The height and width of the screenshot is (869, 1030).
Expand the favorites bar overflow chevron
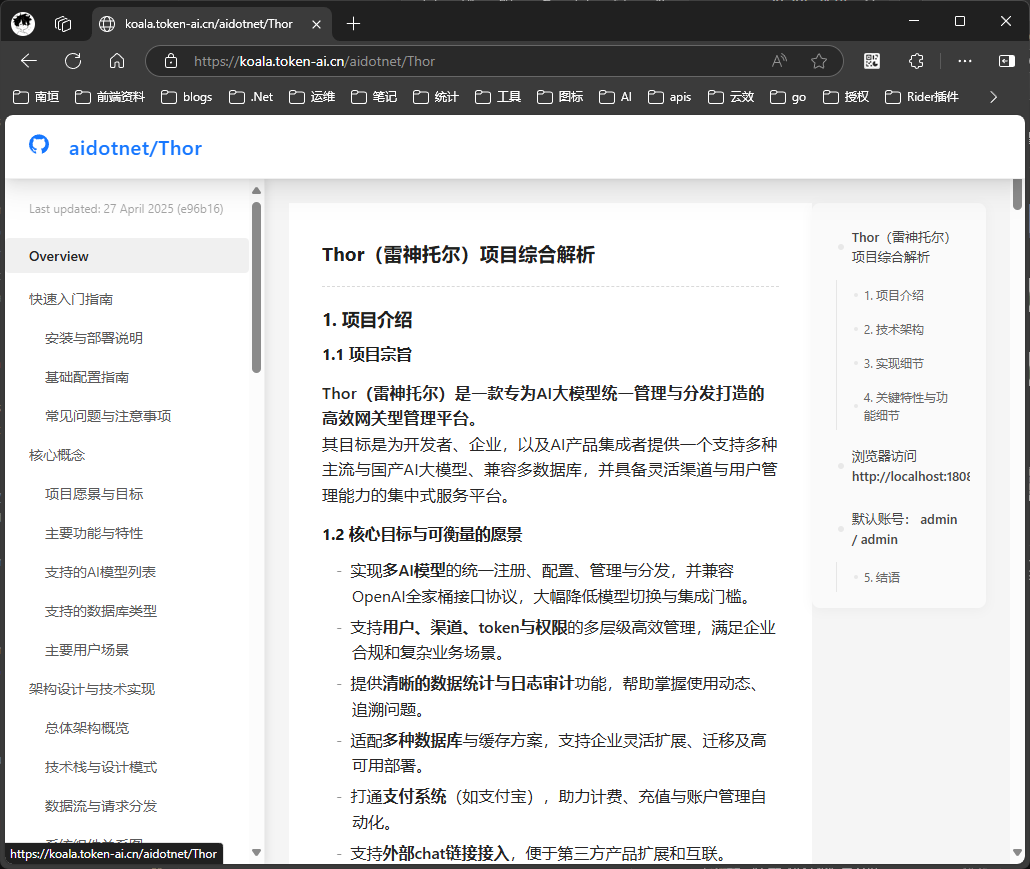pyautogui.click(x=992, y=96)
